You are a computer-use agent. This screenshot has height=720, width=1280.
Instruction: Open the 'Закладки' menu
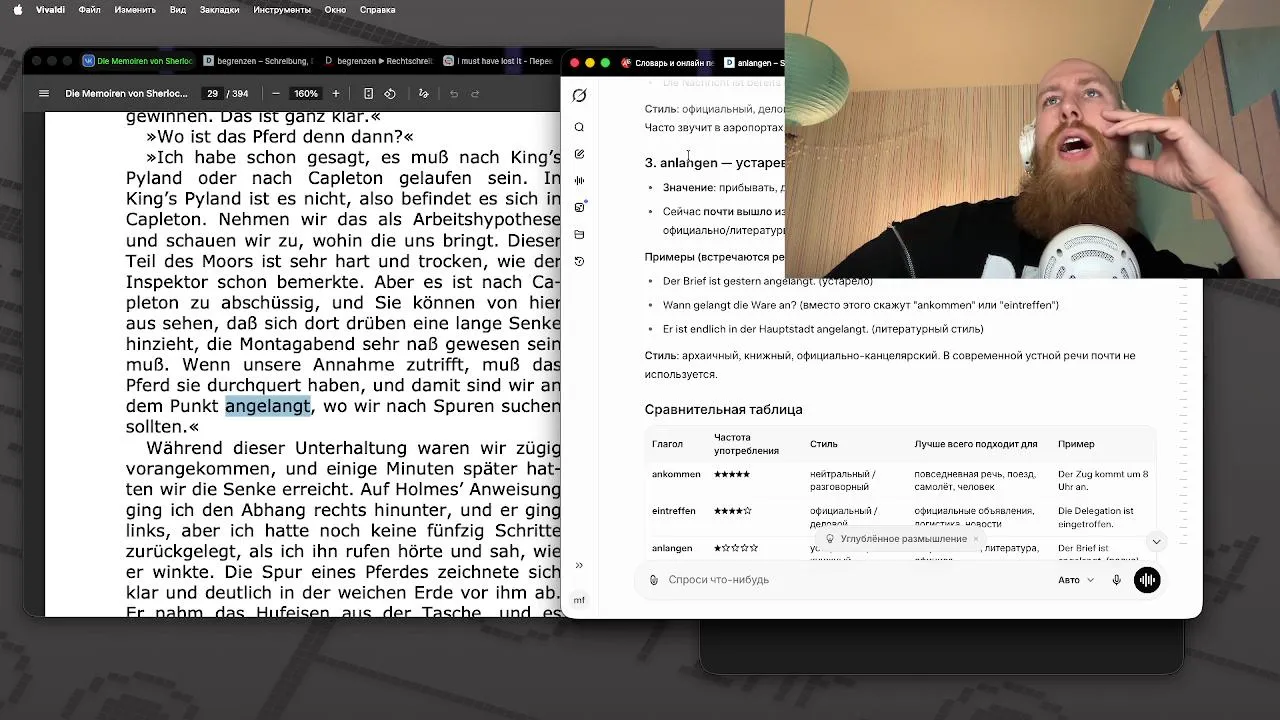(220, 10)
